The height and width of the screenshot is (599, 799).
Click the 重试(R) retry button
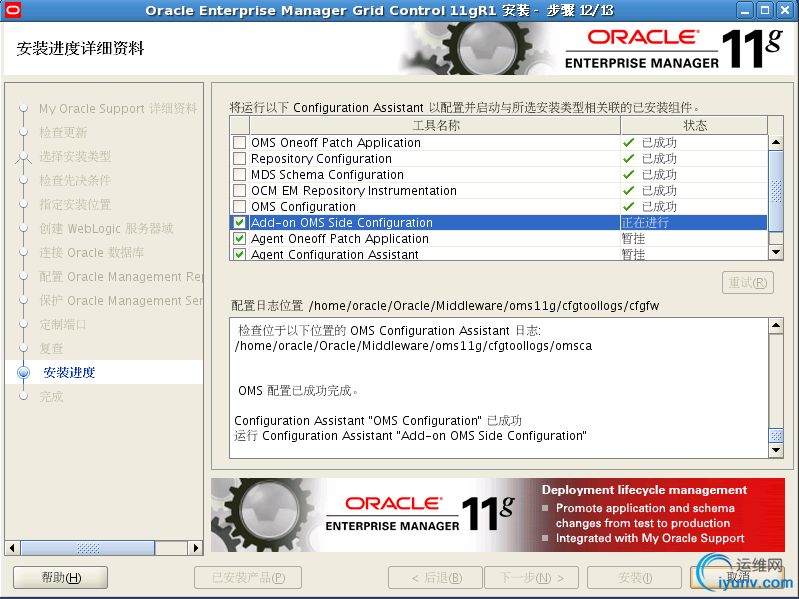click(x=748, y=283)
